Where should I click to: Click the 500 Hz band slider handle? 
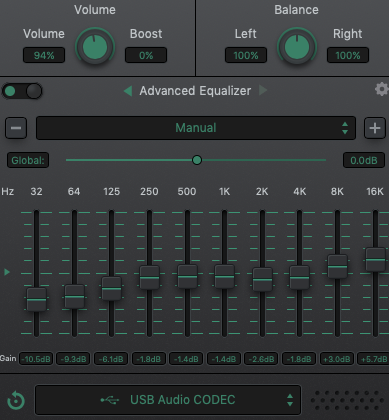pyautogui.click(x=187, y=277)
